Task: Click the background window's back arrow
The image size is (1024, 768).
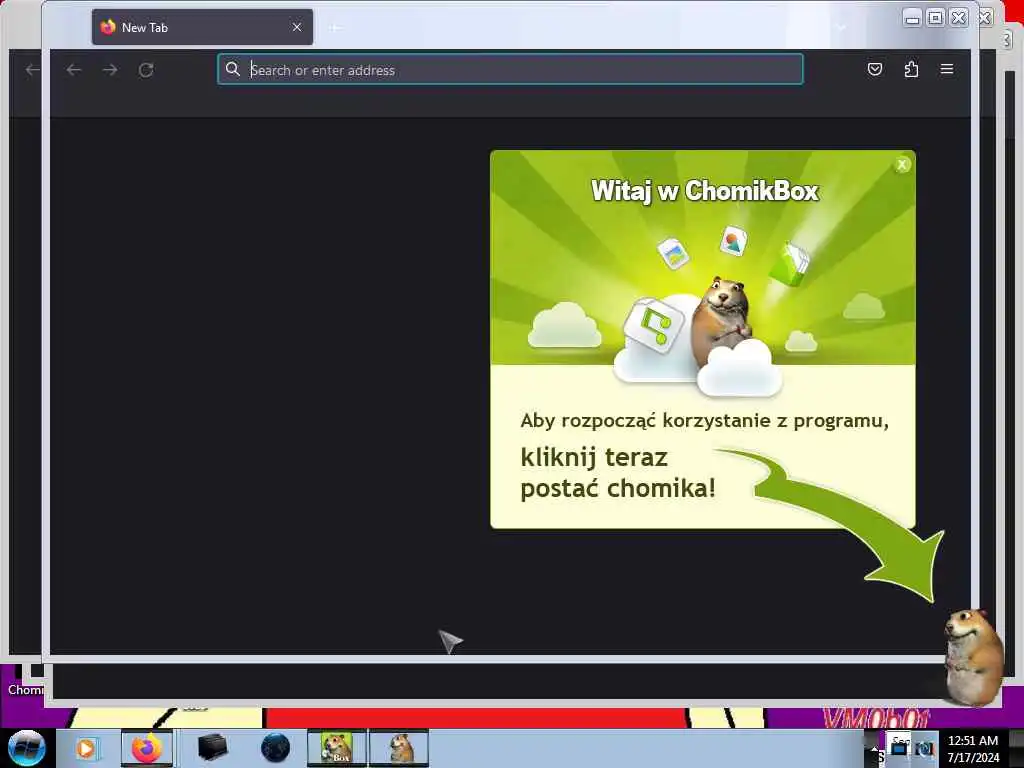Action: point(32,70)
